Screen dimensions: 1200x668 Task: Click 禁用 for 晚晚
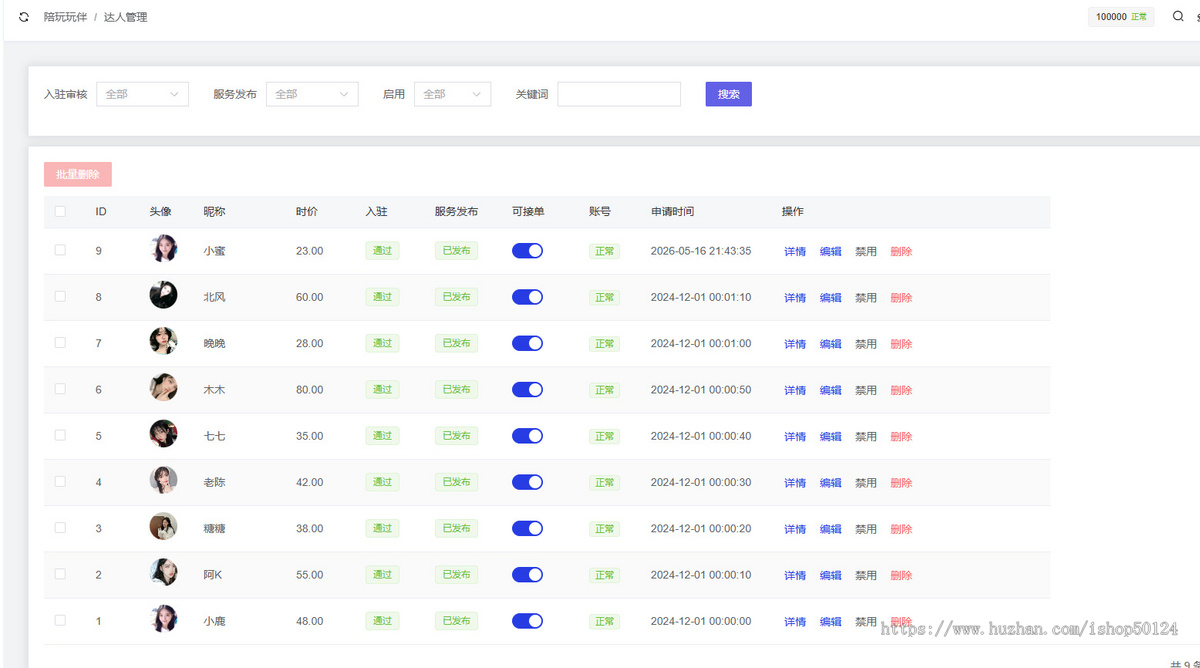866,344
